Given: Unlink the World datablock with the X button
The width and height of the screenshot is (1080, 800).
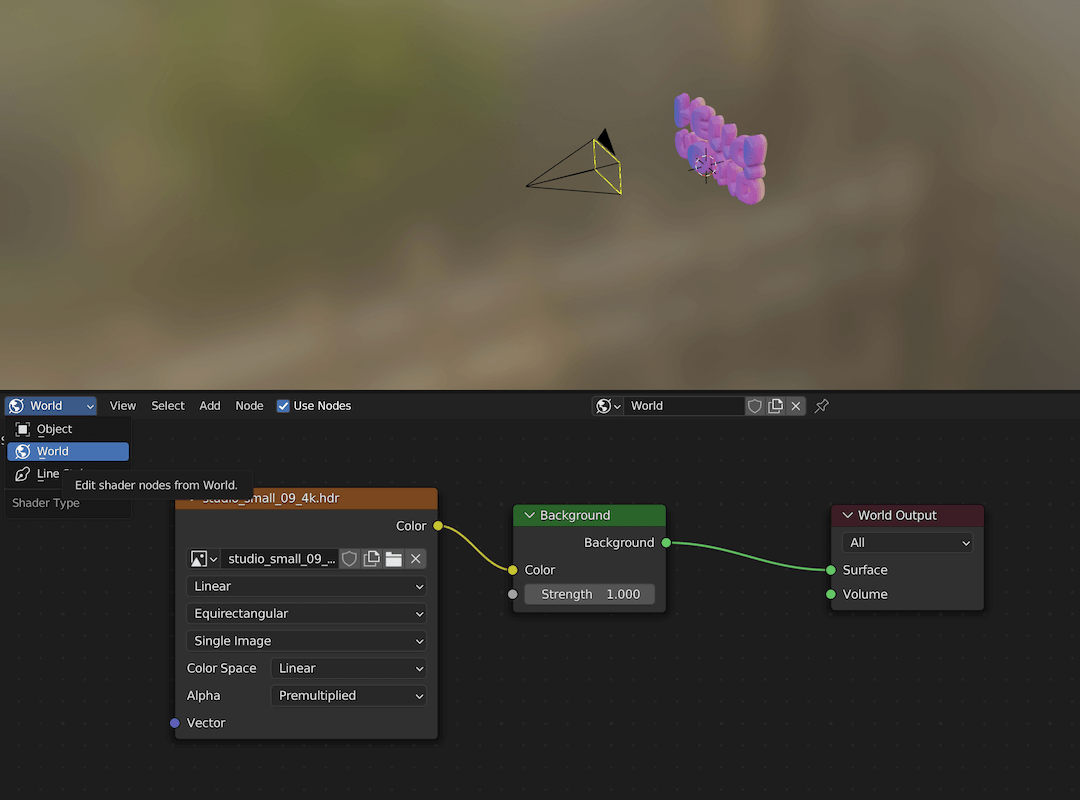Looking at the screenshot, I should tap(795, 405).
